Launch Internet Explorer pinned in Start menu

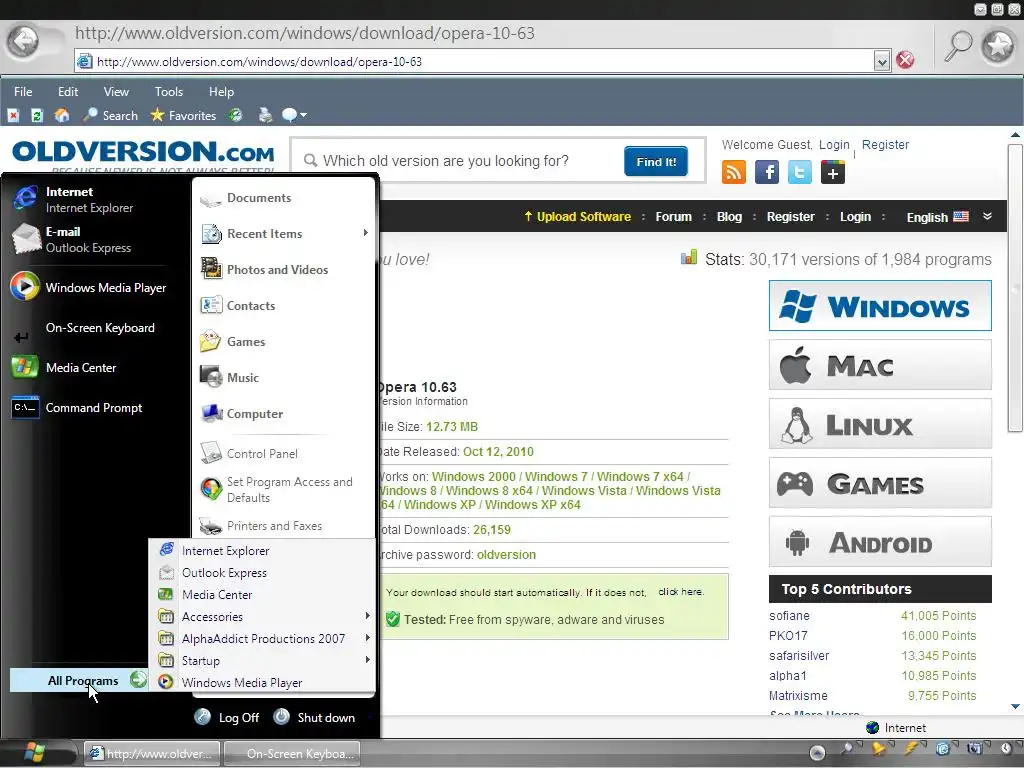coord(88,199)
